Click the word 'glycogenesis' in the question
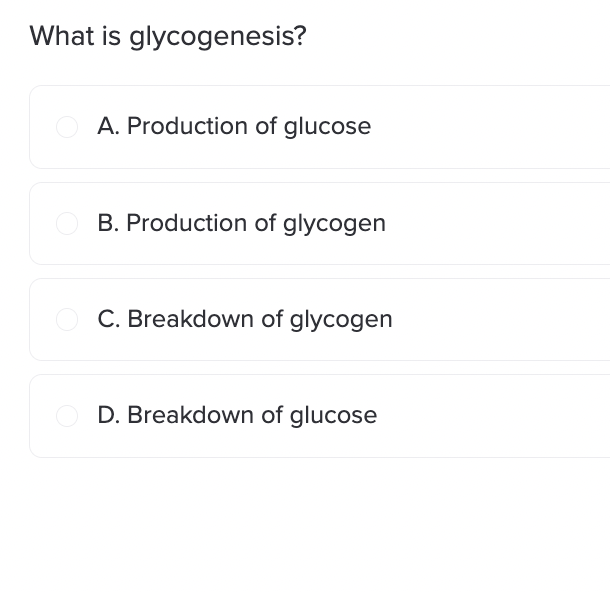 (212, 38)
